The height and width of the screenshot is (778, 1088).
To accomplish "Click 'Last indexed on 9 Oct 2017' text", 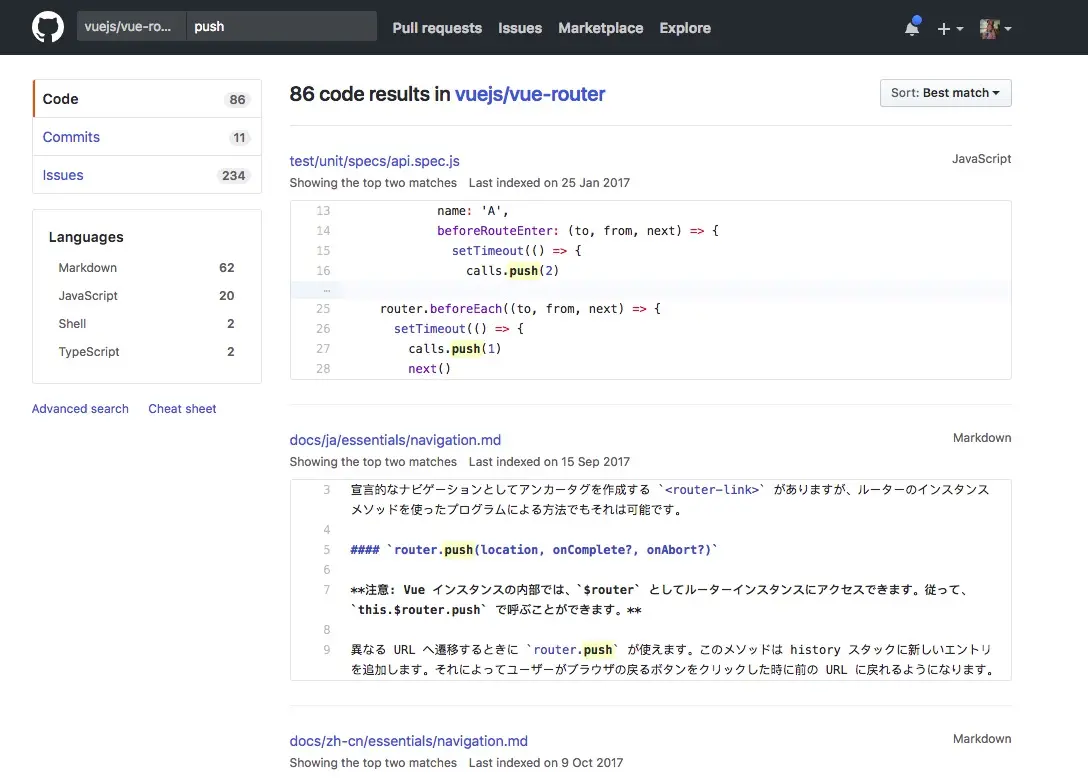I will click(x=545, y=763).
